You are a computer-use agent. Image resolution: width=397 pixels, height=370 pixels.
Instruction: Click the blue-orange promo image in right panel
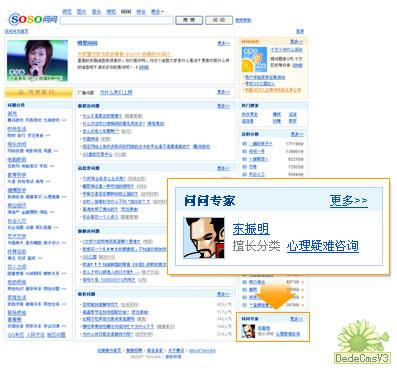[x=254, y=59]
